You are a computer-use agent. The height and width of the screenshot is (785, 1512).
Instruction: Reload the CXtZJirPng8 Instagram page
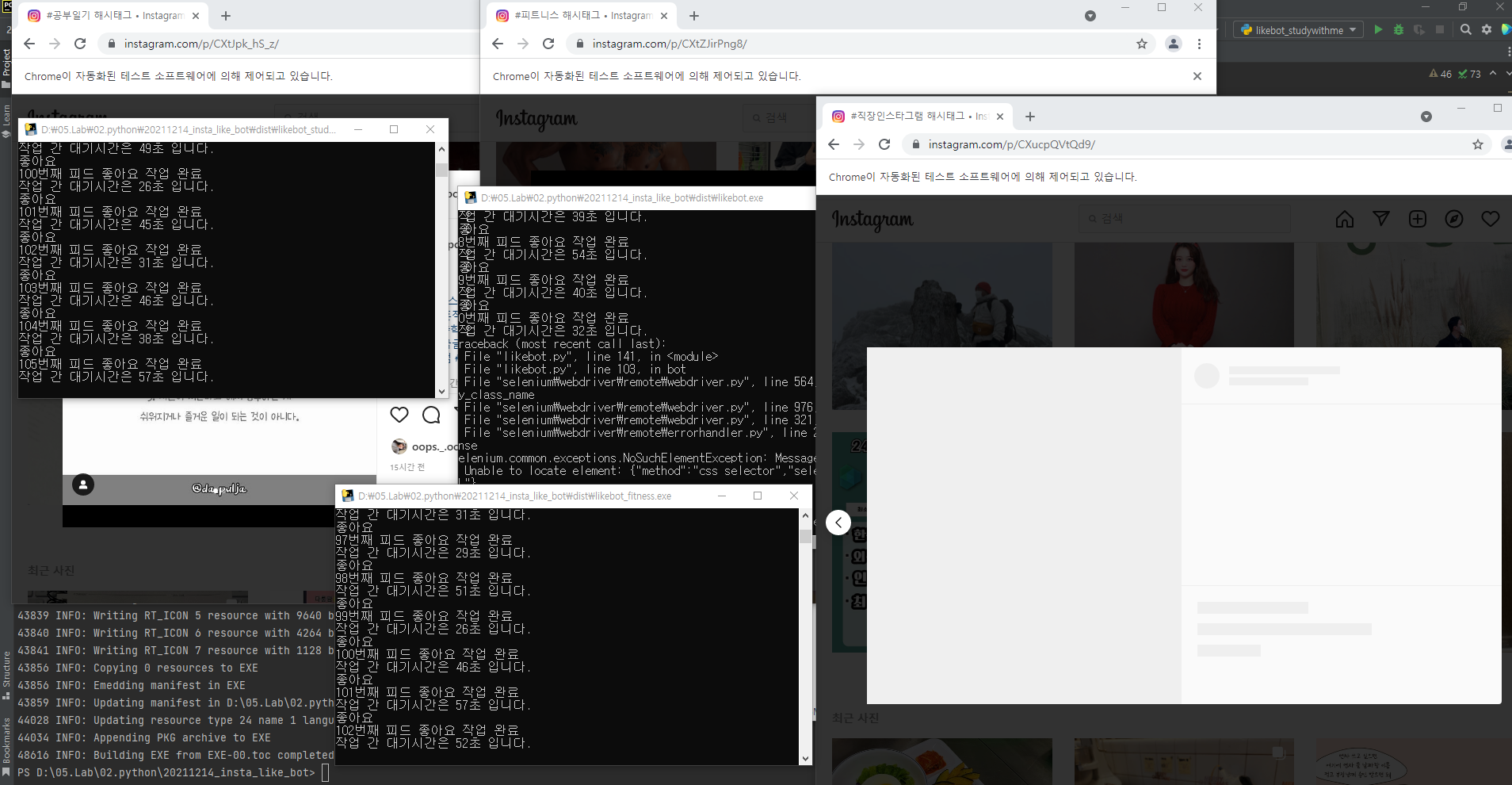point(548,44)
